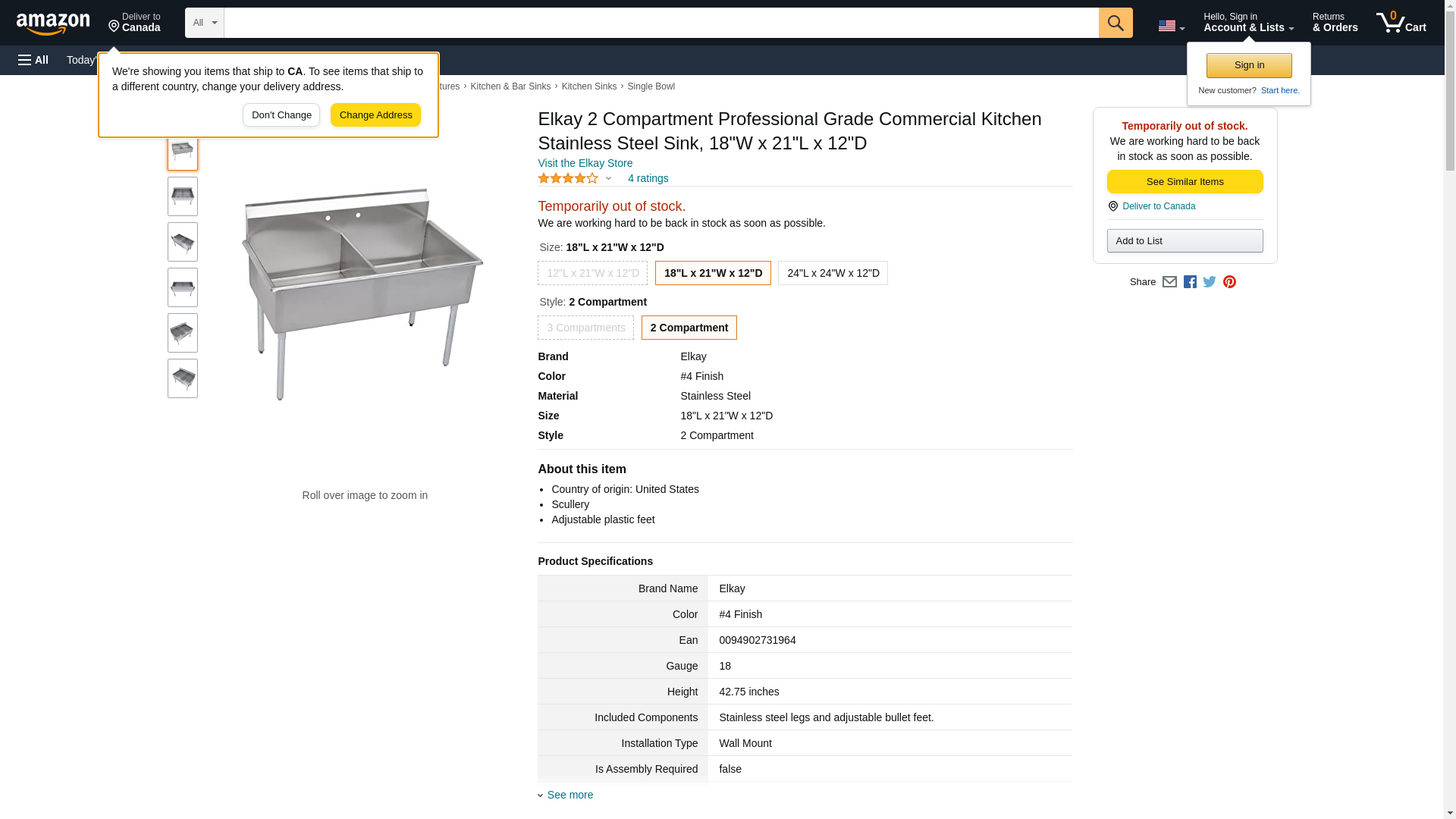Open the language flag selector dropdown
1456x819 pixels.
point(1171,26)
